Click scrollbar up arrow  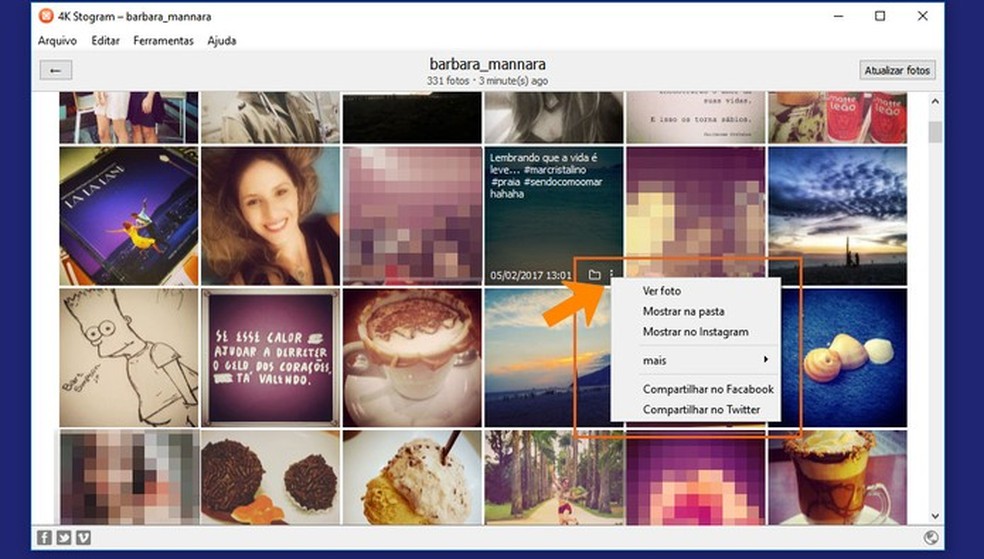click(935, 101)
